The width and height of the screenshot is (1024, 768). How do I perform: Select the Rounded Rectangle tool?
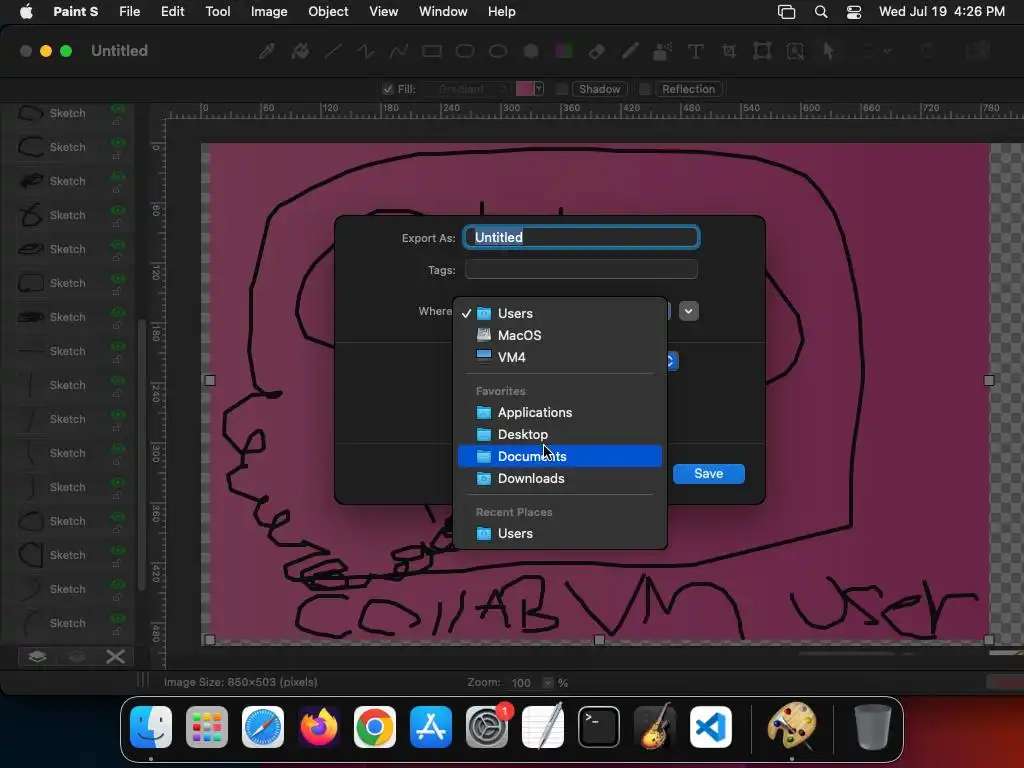465,51
